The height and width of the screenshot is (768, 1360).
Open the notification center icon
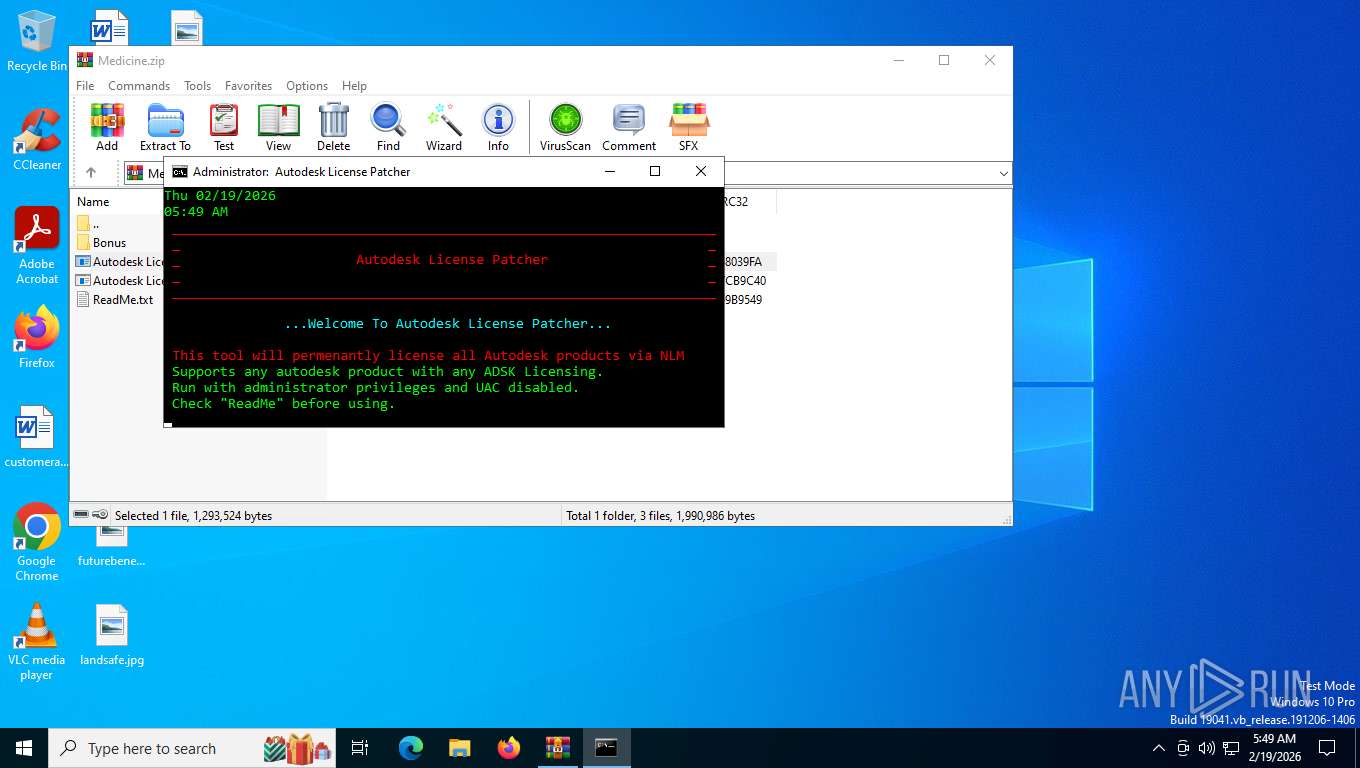(x=1327, y=748)
